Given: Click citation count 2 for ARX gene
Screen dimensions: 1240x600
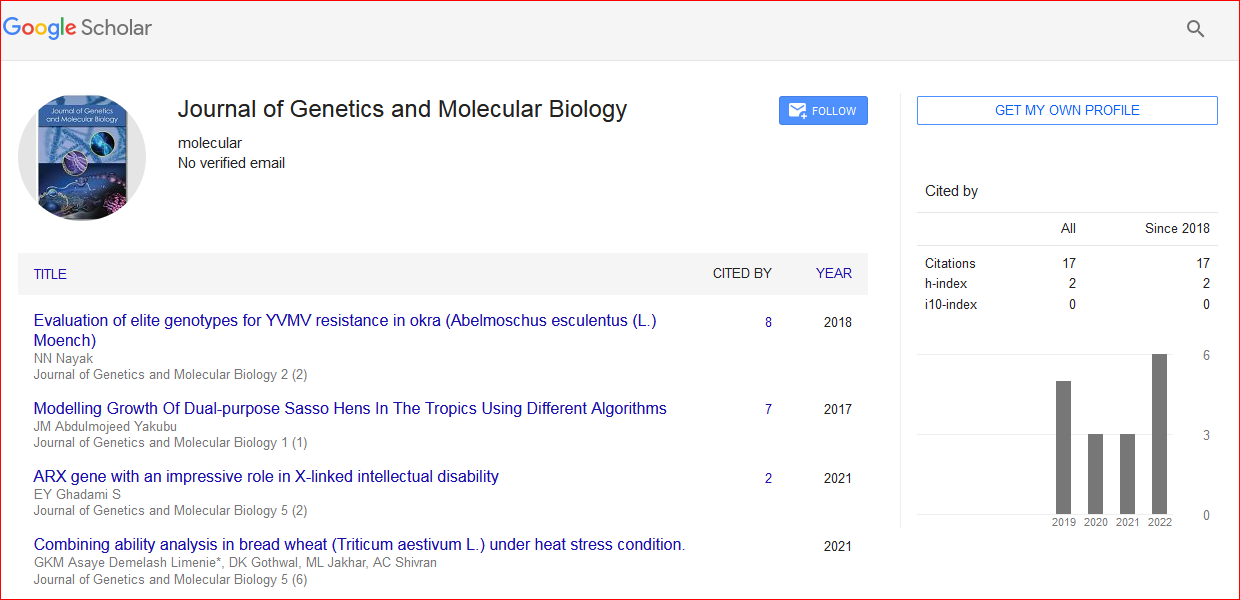Looking at the screenshot, I should coord(768,478).
